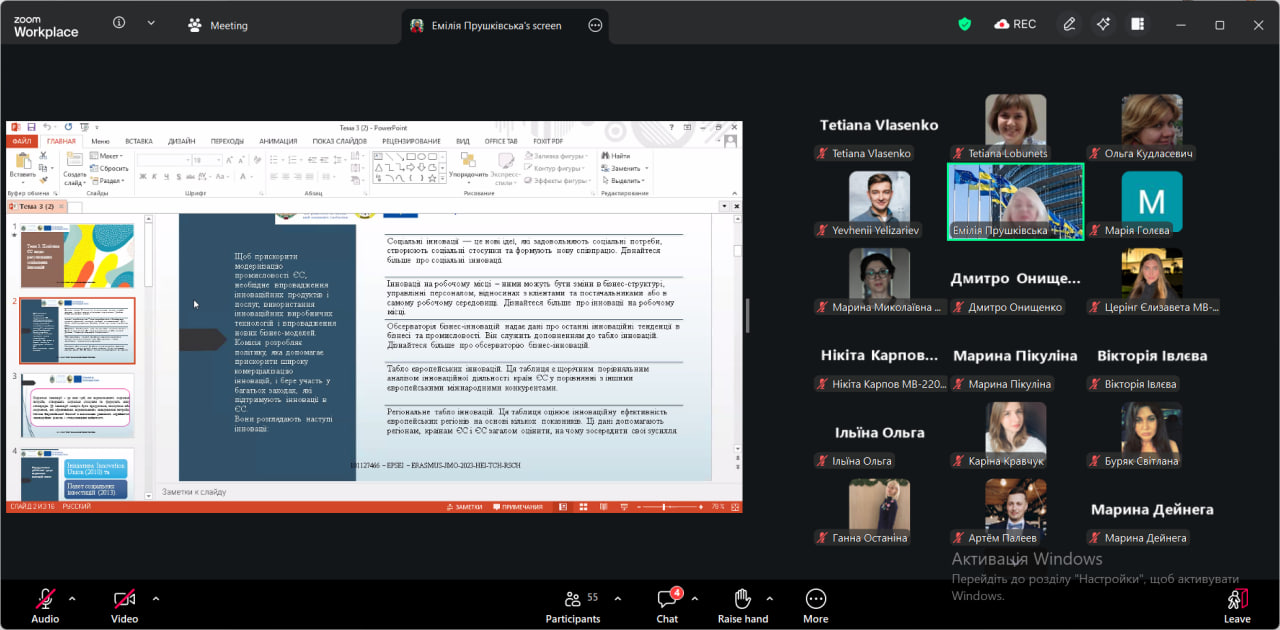Image resolution: width=1280 pixels, height=630 pixels.
Task: Leave the meeting
Action: pyautogui.click(x=1236, y=604)
